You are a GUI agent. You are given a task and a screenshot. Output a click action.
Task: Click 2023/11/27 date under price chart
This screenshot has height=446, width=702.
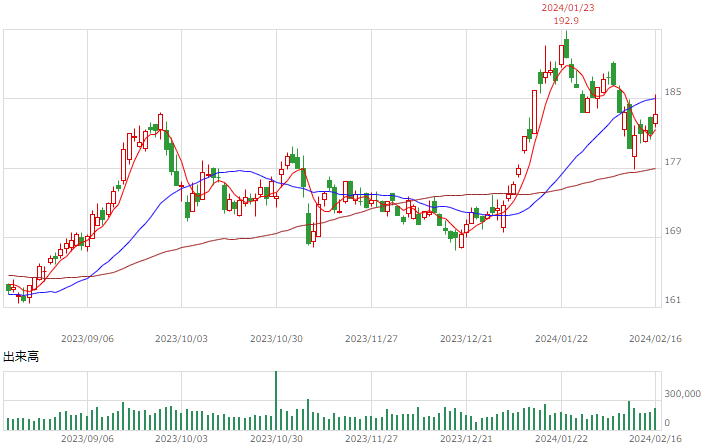(371, 339)
